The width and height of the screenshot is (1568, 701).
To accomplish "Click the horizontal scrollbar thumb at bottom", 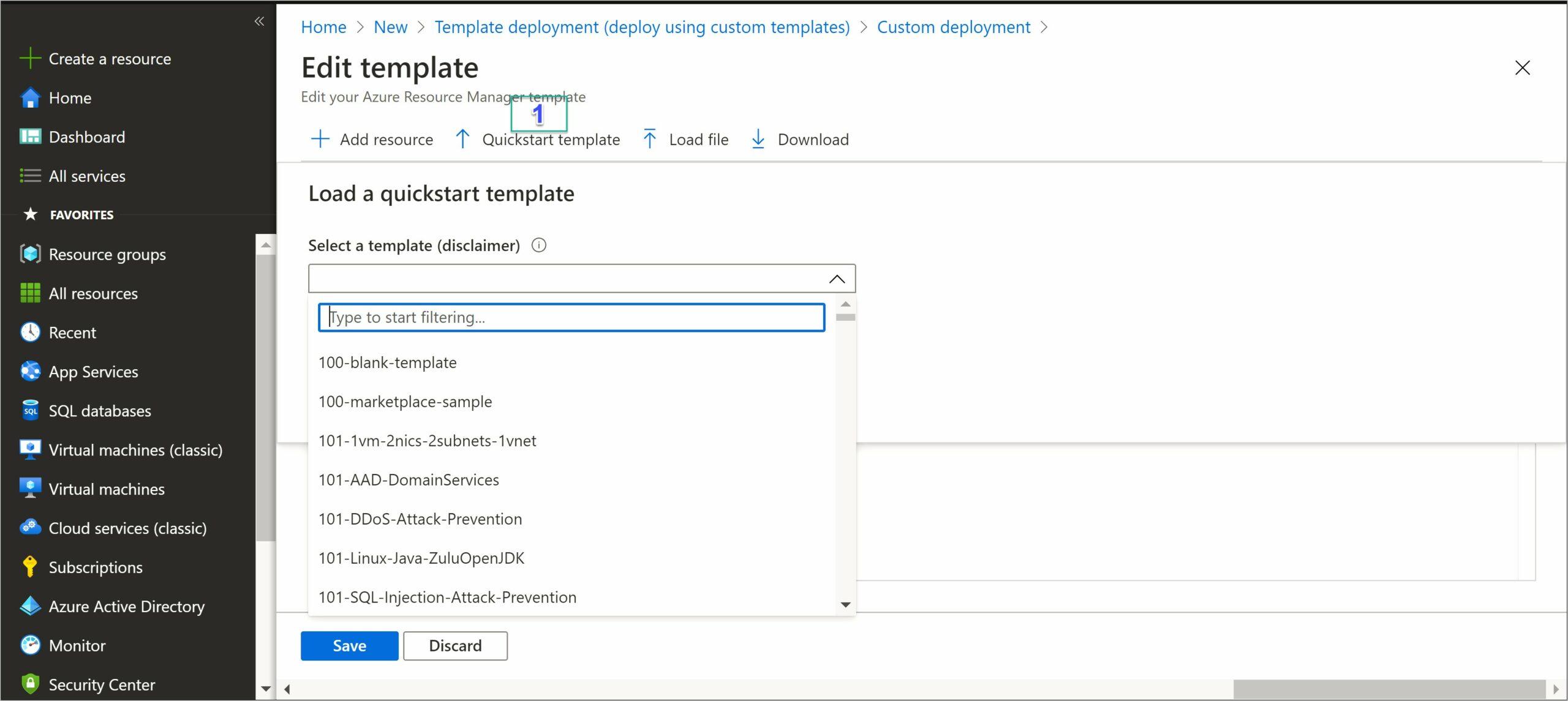I will pos(1389,689).
